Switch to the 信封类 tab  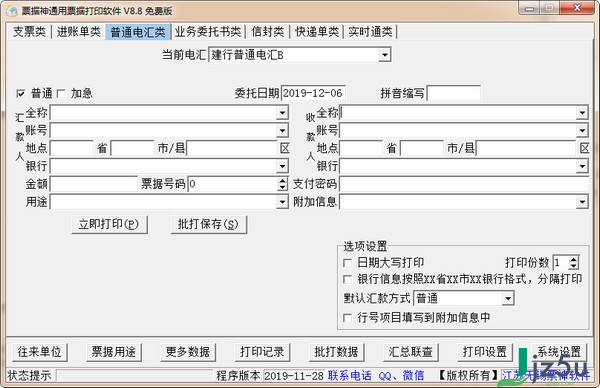(268, 32)
